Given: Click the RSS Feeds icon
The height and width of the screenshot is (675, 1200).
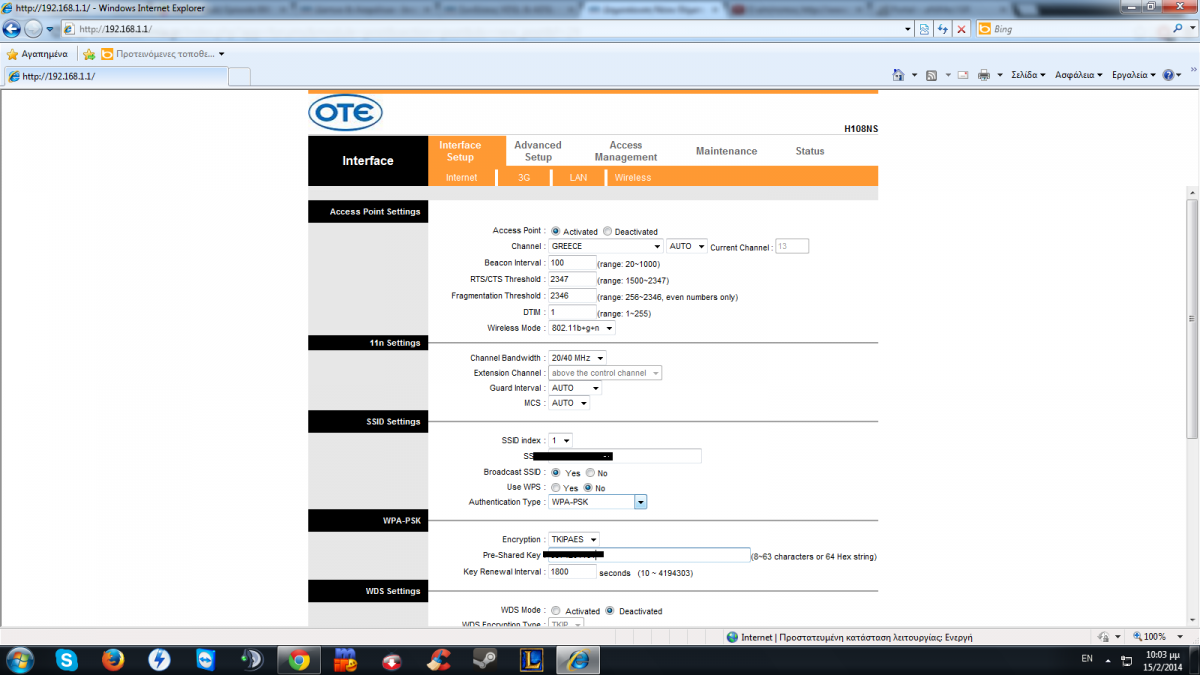Looking at the screenshot, I should (931, 75).
